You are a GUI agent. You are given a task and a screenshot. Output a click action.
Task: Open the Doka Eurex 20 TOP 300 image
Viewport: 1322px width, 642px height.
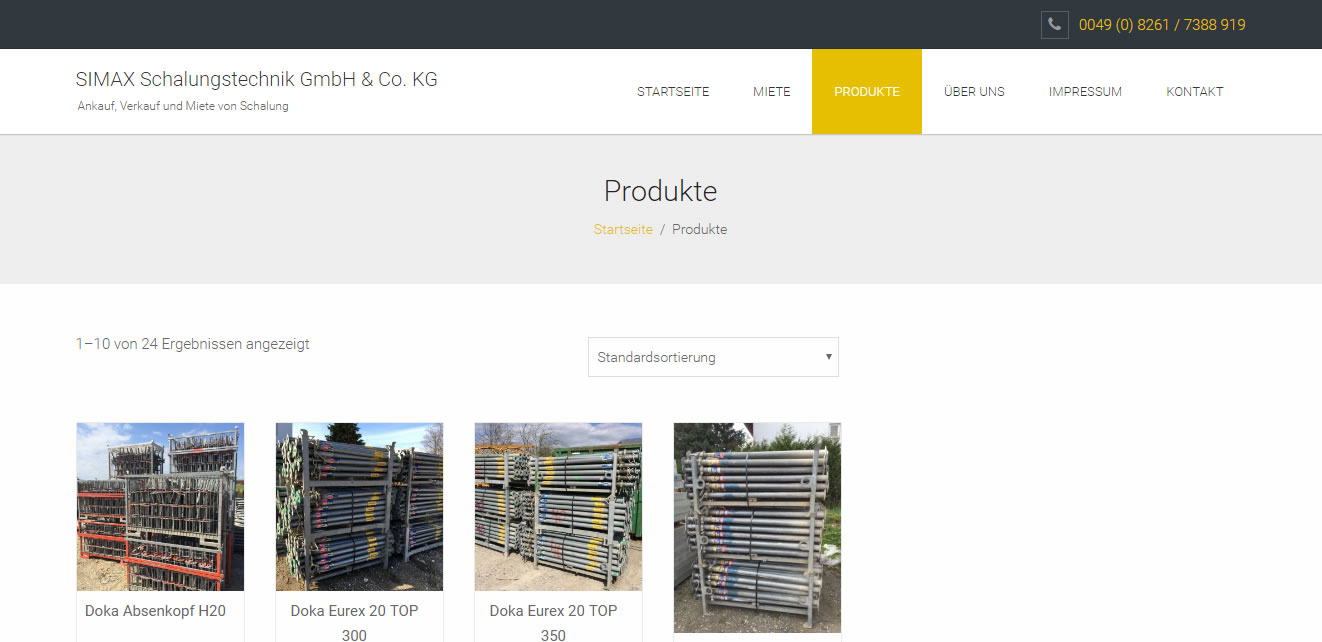tap(359, 507)
